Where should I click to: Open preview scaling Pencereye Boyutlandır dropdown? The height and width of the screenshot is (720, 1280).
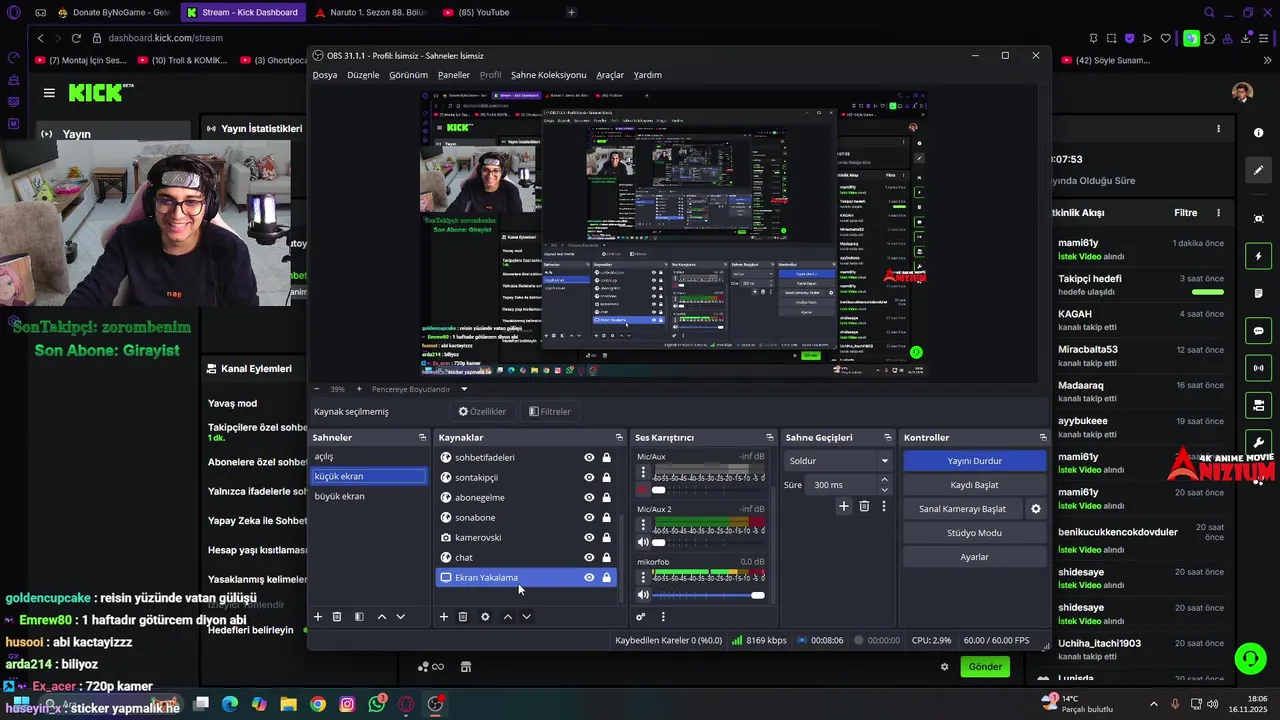click(420, 389)
